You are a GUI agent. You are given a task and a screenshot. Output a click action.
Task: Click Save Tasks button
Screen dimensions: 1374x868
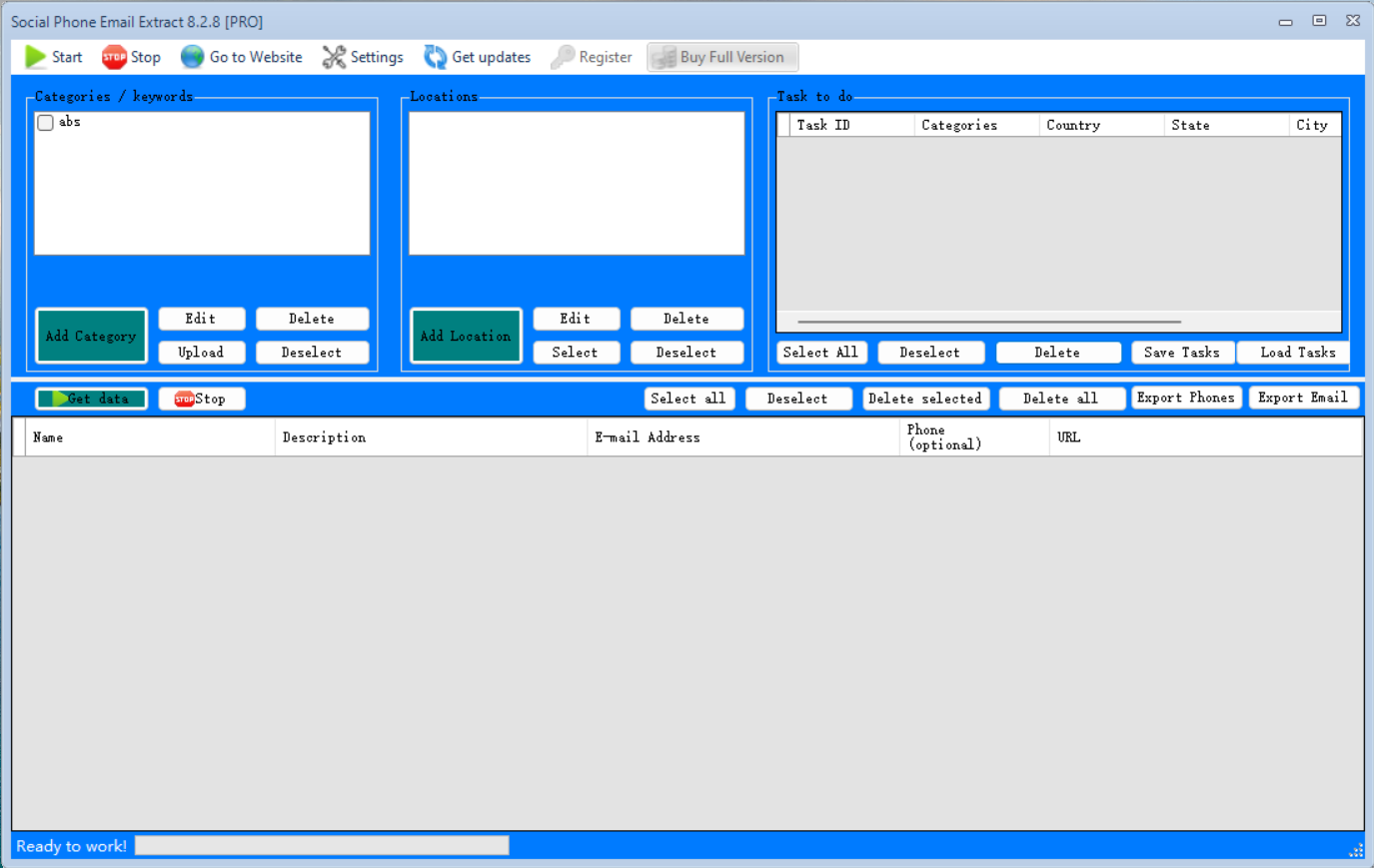(x=1182, y=353)
